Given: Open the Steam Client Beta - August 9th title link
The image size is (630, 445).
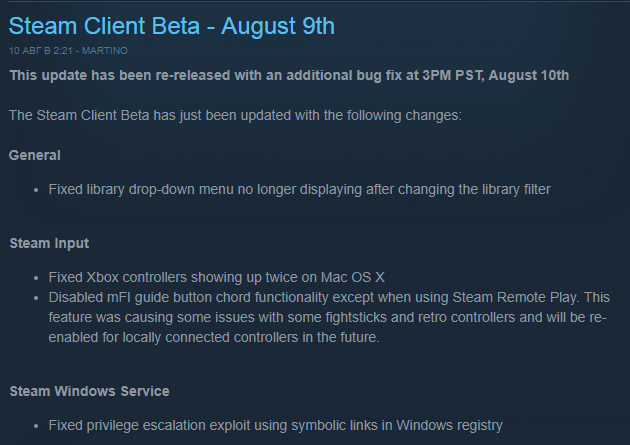Looking at the screenshot, I should tap(172, 26).
